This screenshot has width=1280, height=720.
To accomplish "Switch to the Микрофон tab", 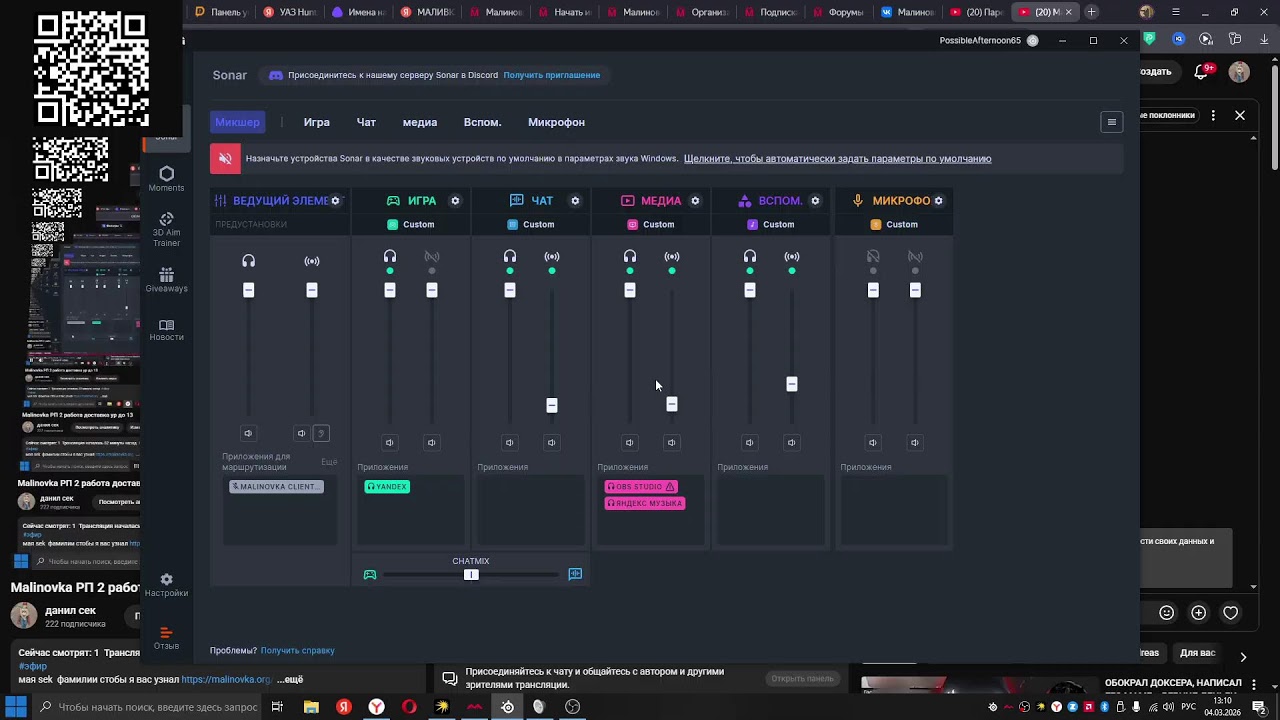I will [556, 122].
